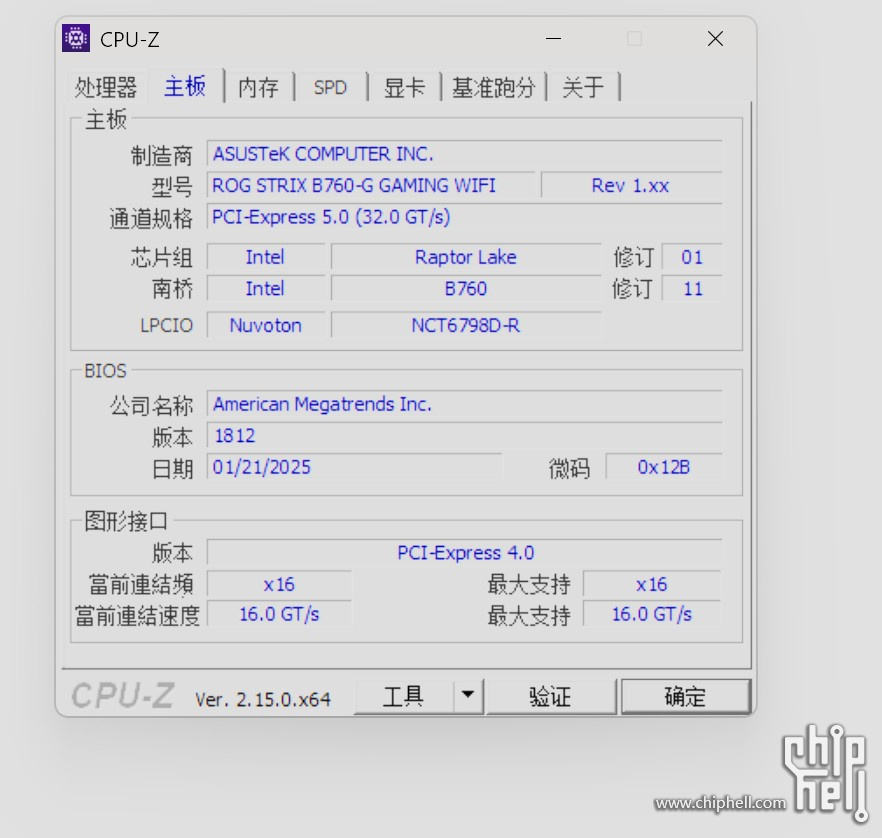Image resolution: width=882 pixels, height=838 pixels.
Task: Close the CPU-Z window
Action: click(x=715, y=39)
